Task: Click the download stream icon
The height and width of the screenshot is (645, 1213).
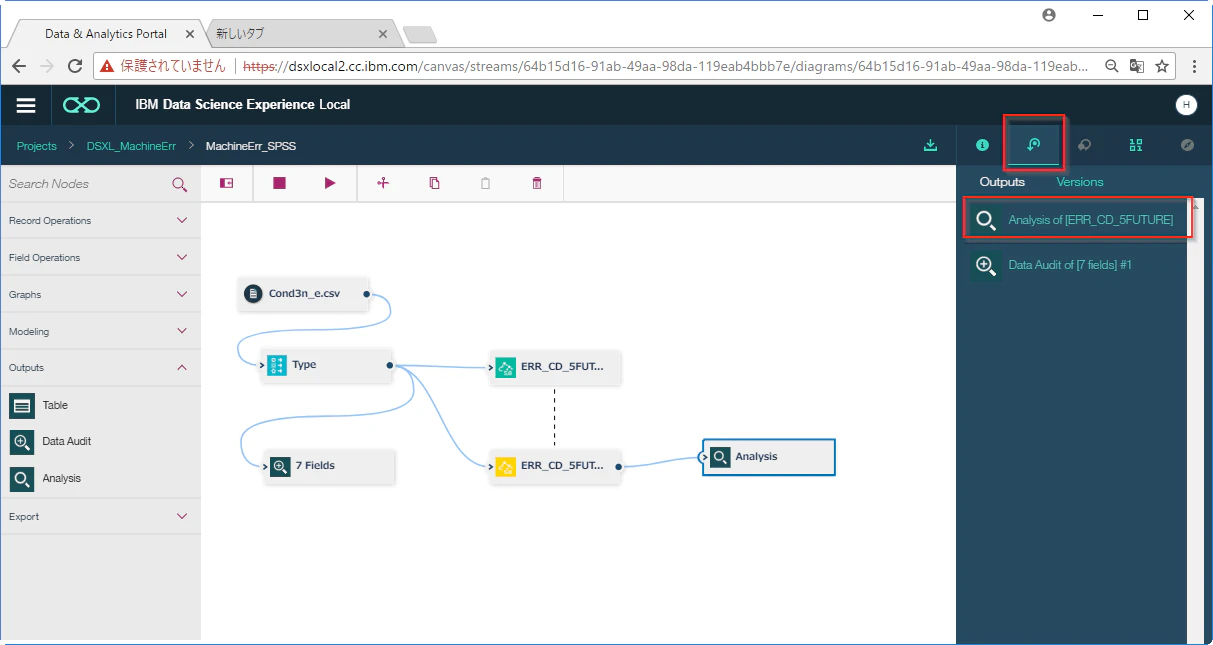Action: point(930,146)
